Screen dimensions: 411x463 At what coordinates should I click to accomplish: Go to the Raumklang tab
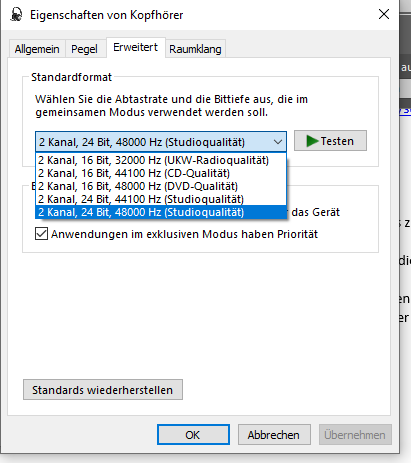(x=195, y=49)
